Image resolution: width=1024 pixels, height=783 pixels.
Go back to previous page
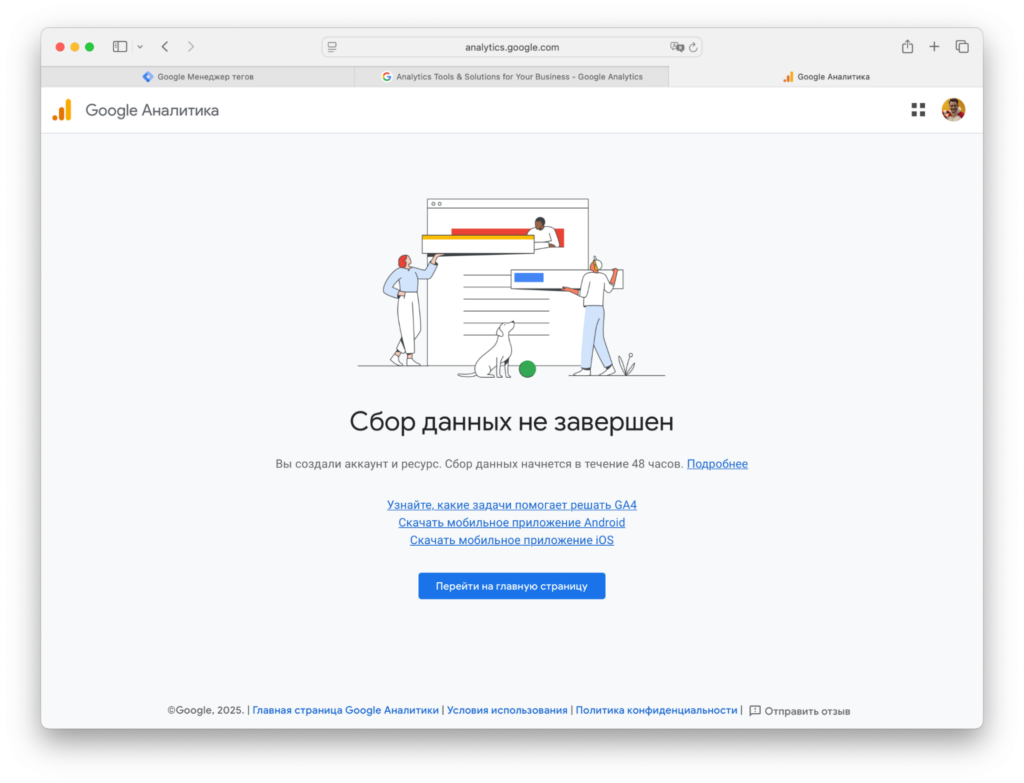coord(165,46)
